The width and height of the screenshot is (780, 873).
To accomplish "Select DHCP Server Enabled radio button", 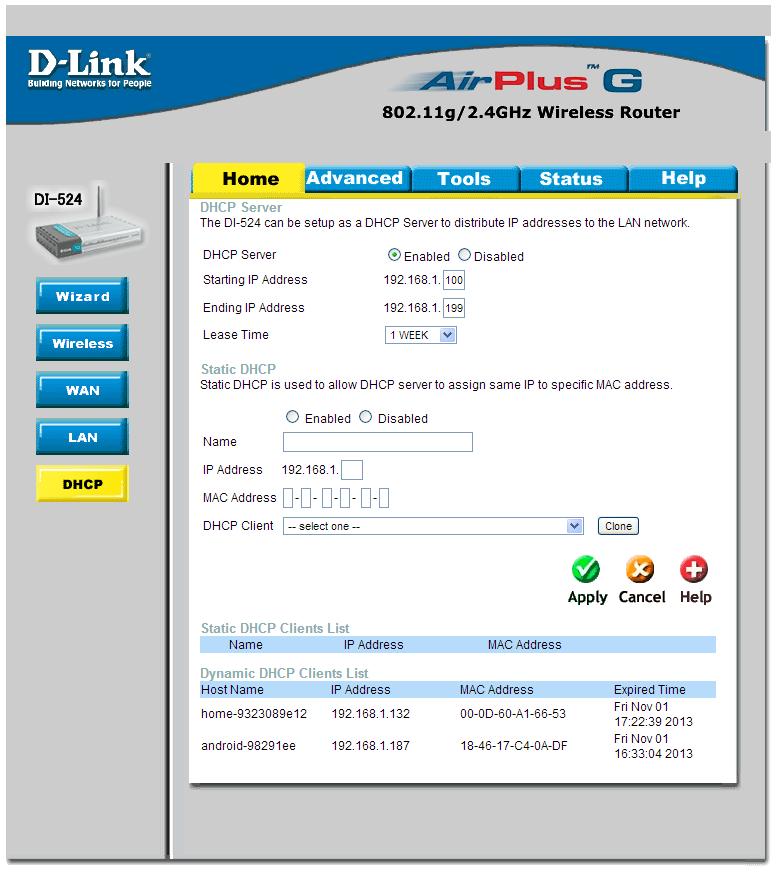I will coord(394,256).
